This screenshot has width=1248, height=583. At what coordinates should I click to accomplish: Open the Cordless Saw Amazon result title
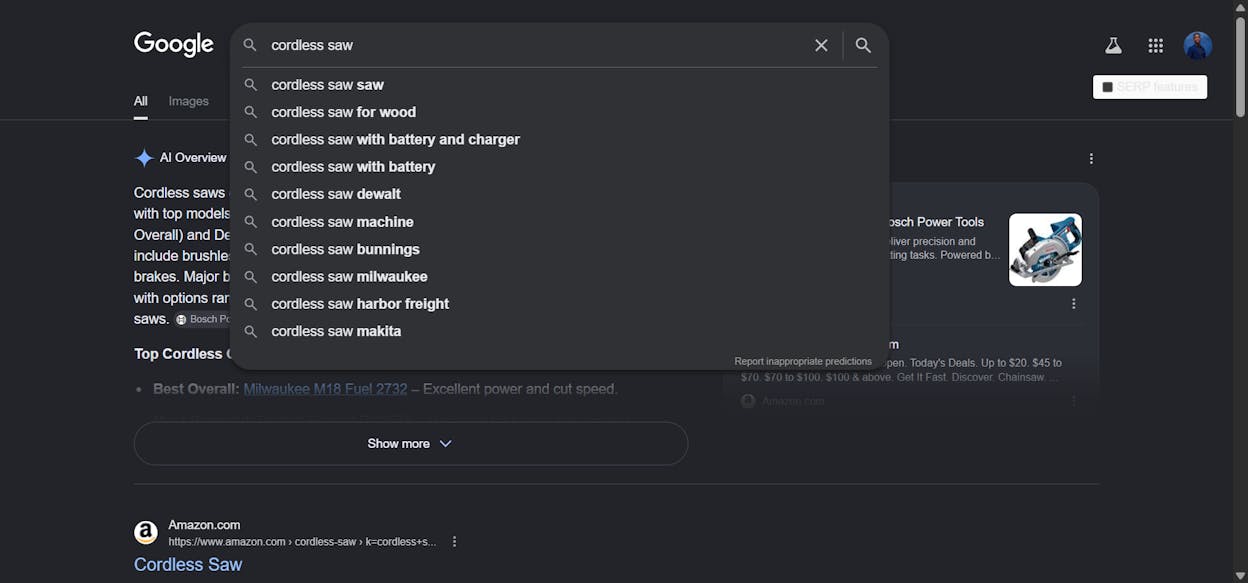188,564
